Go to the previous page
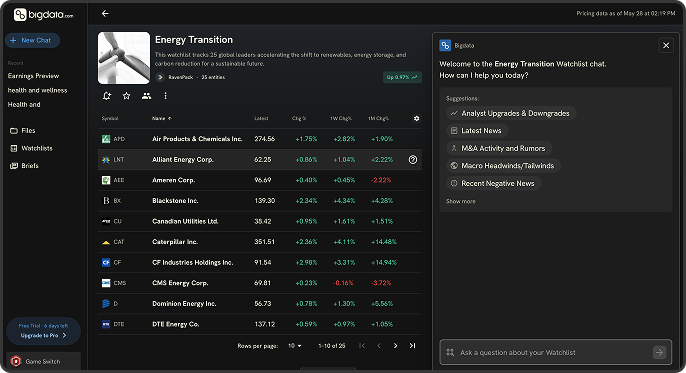 (x=379, y=346)
